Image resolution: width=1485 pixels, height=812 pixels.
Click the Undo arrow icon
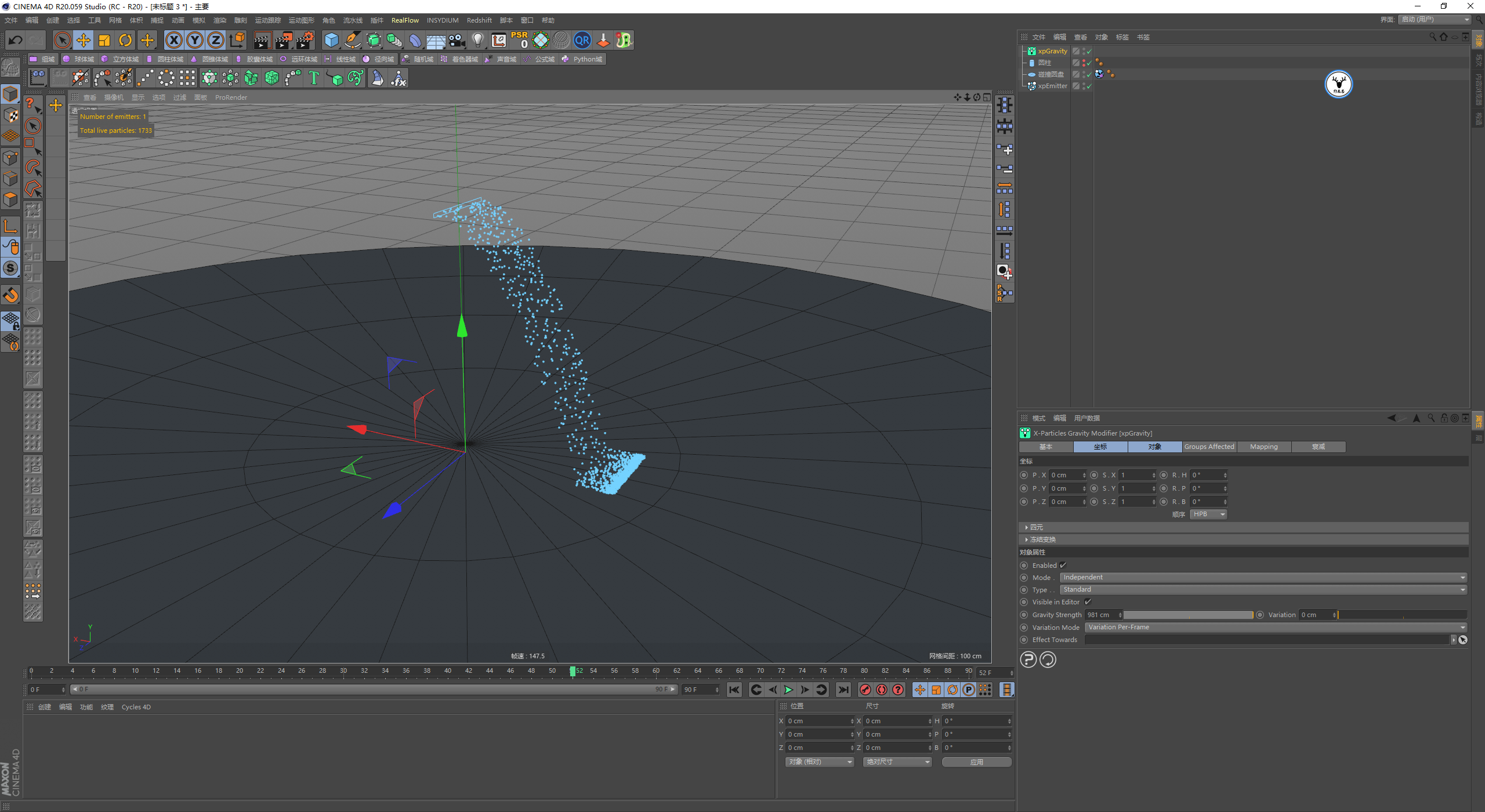(x=16, y=40)
